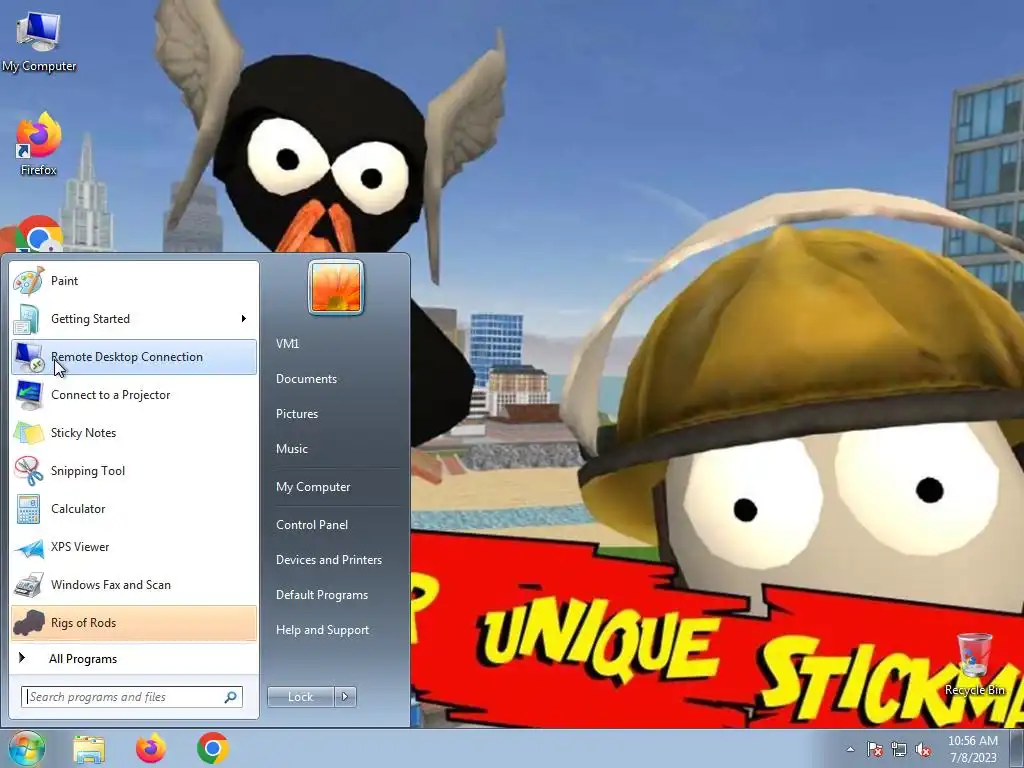Expand the Getting Started submenu arrow

[x=244, y=319]
